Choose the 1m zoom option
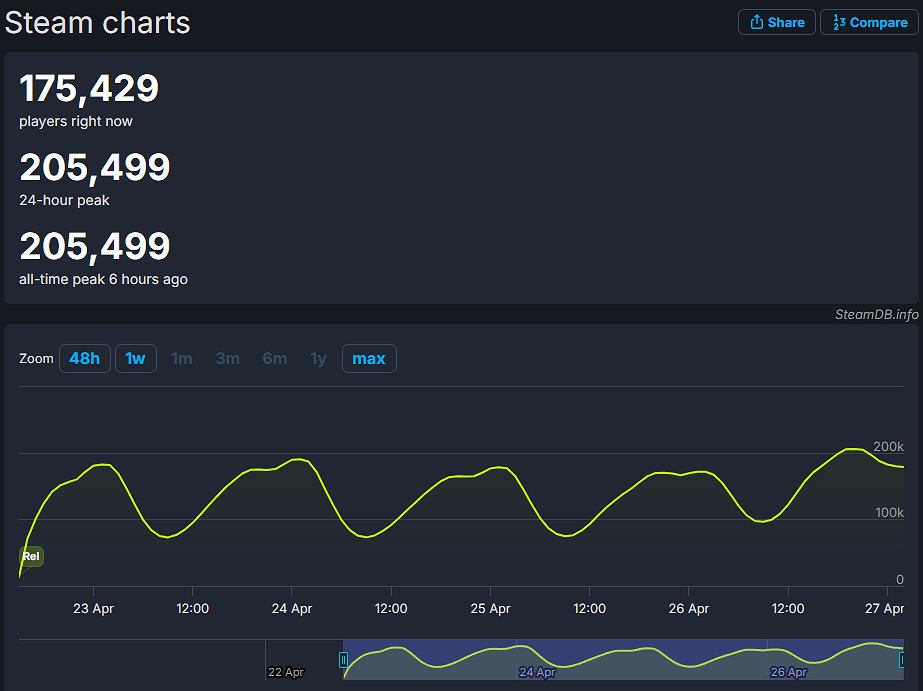The height and width of the screenshot is (691, 923). 182,358
